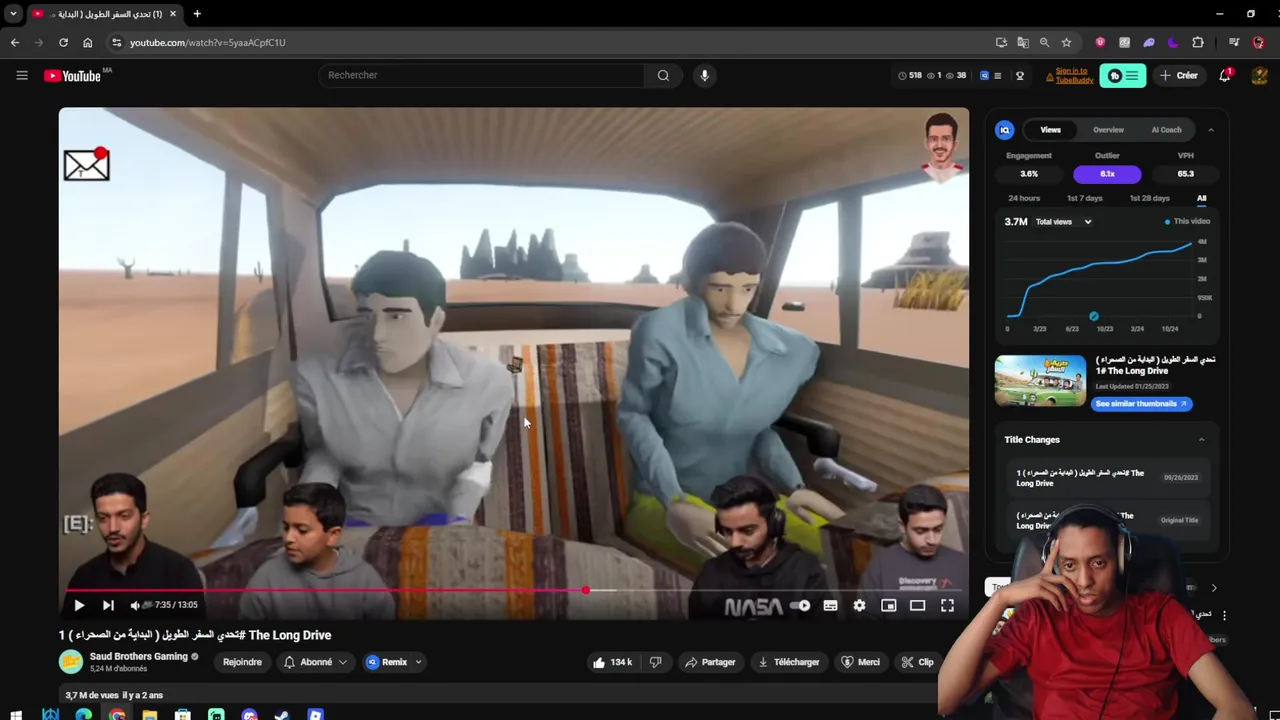Viewport: 1280px width, 720px height.
Task: Click the purple Outlier 6.1x badge
Action: tap(1107, 174)
